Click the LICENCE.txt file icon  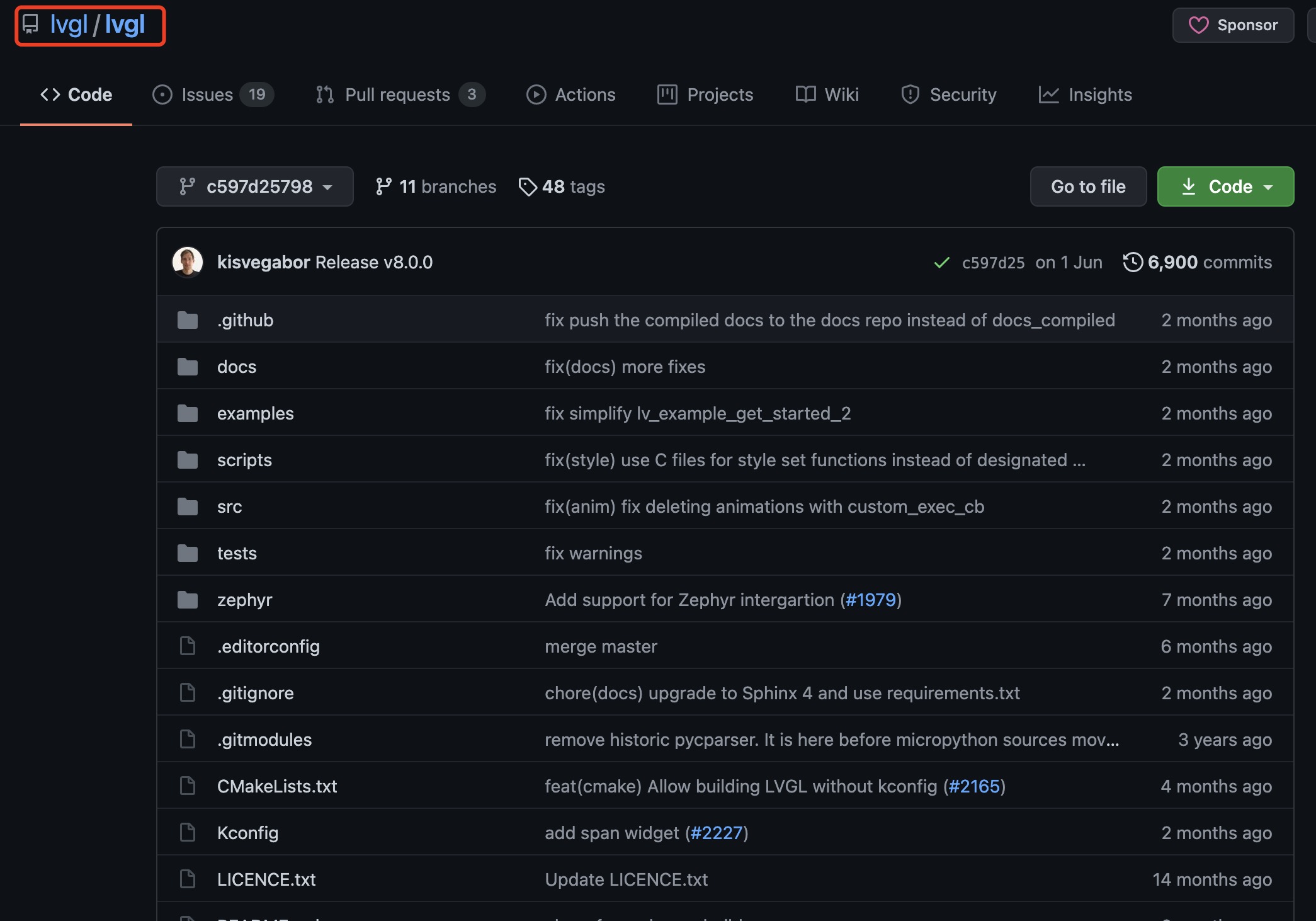(x=188, y=879)
